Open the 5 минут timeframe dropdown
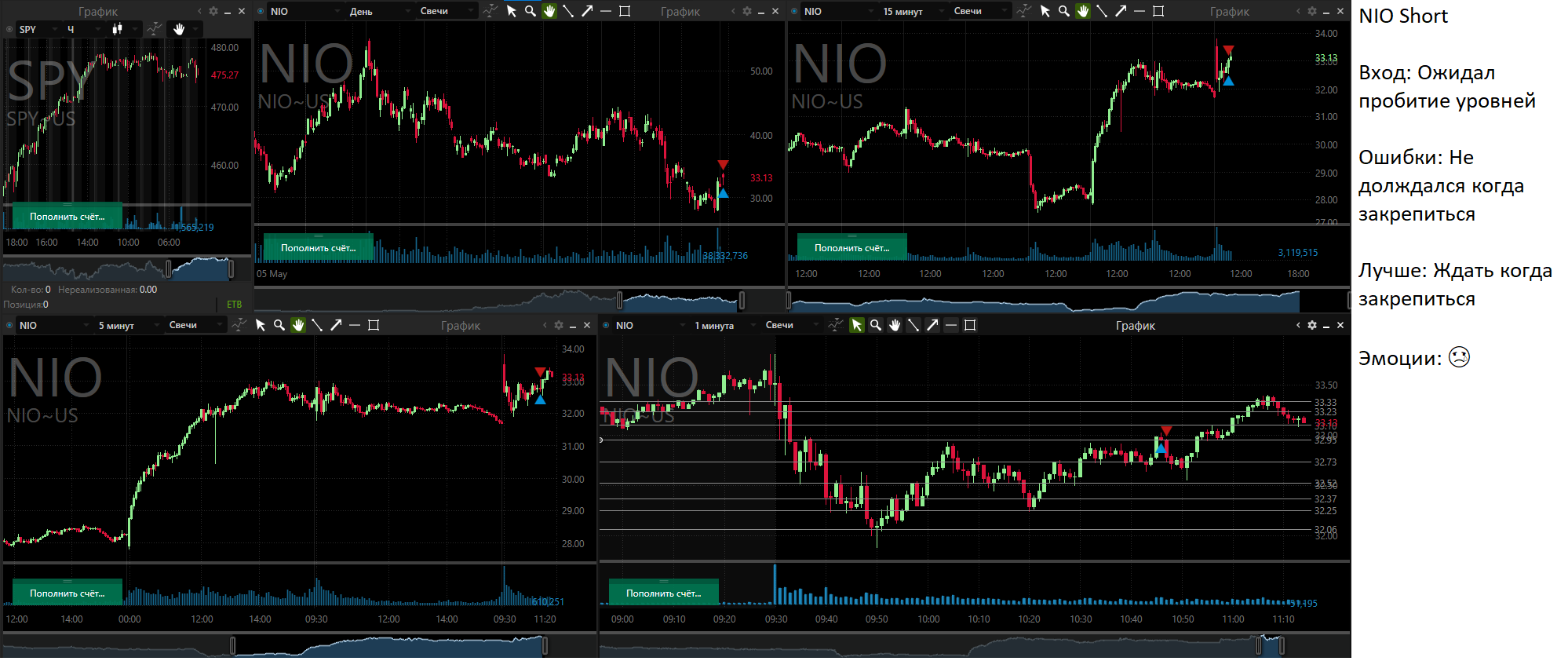1568x661 pixels. coord(129,325)
